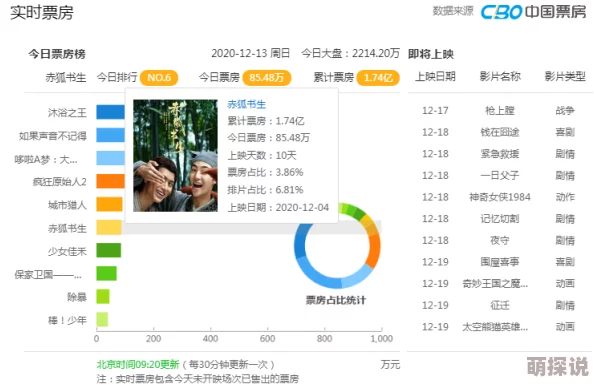Open upcoming film 围屋喜事
Image resolution: width=594 pixels, height=385 pixels.
500,262
